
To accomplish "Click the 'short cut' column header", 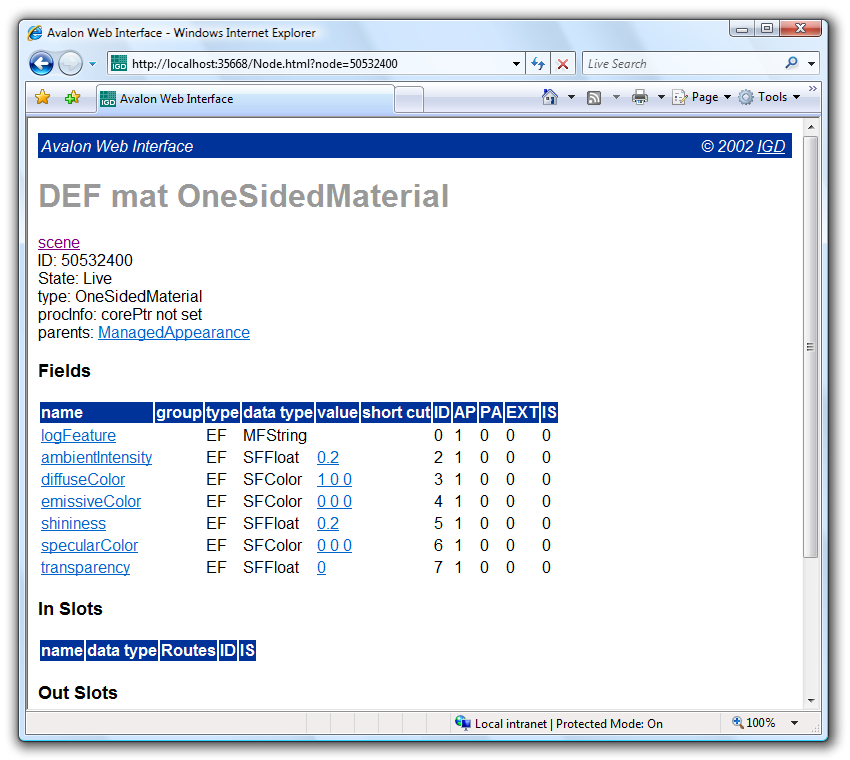I will (x=396, y=413).
